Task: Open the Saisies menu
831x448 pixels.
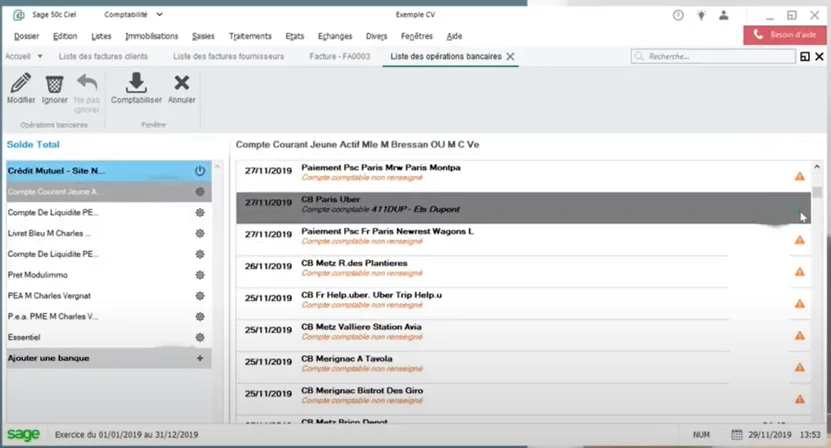Action: 203,36
